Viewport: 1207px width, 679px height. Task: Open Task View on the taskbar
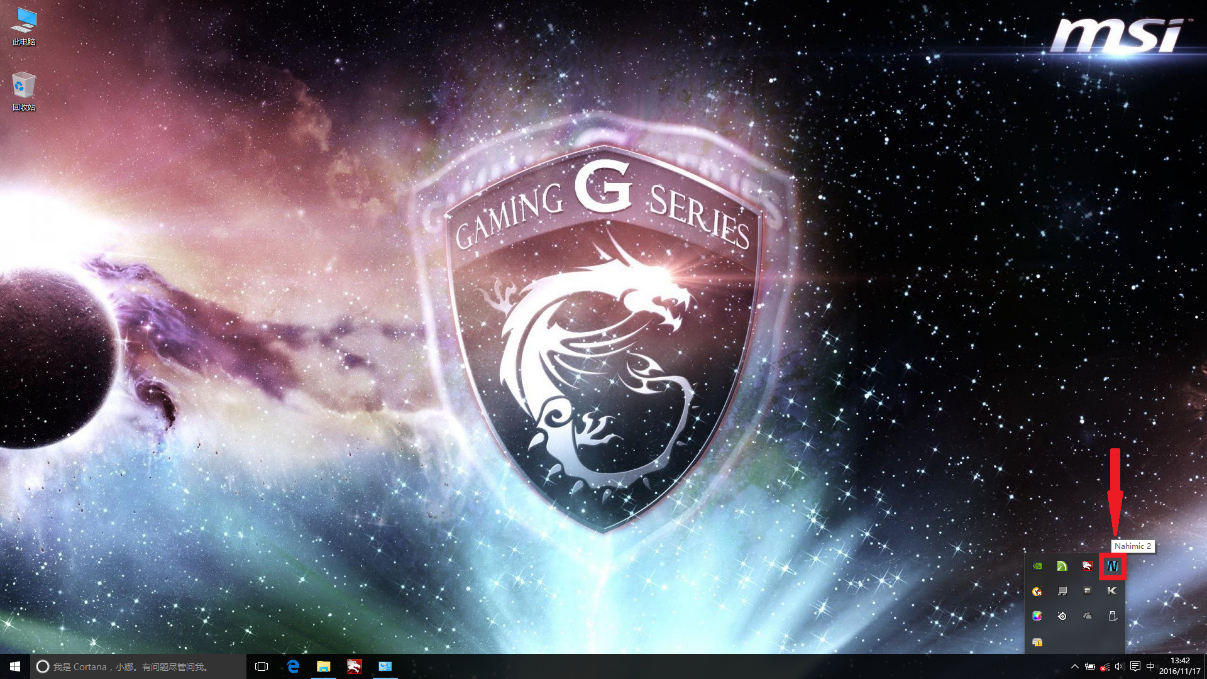click(262, 666)
